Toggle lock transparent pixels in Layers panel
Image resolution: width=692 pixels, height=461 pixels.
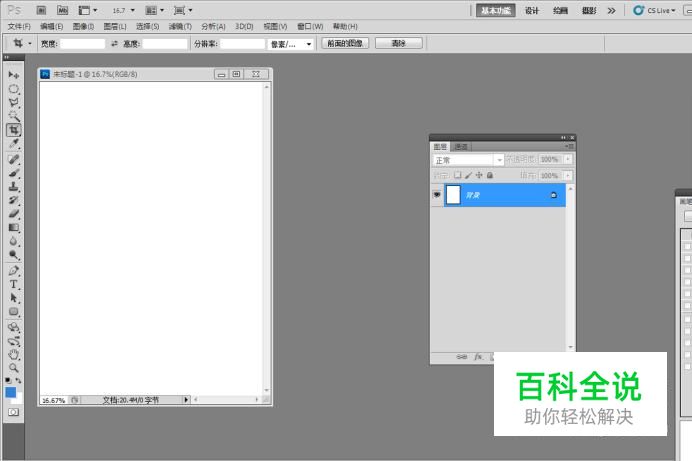tap(458, 175)
